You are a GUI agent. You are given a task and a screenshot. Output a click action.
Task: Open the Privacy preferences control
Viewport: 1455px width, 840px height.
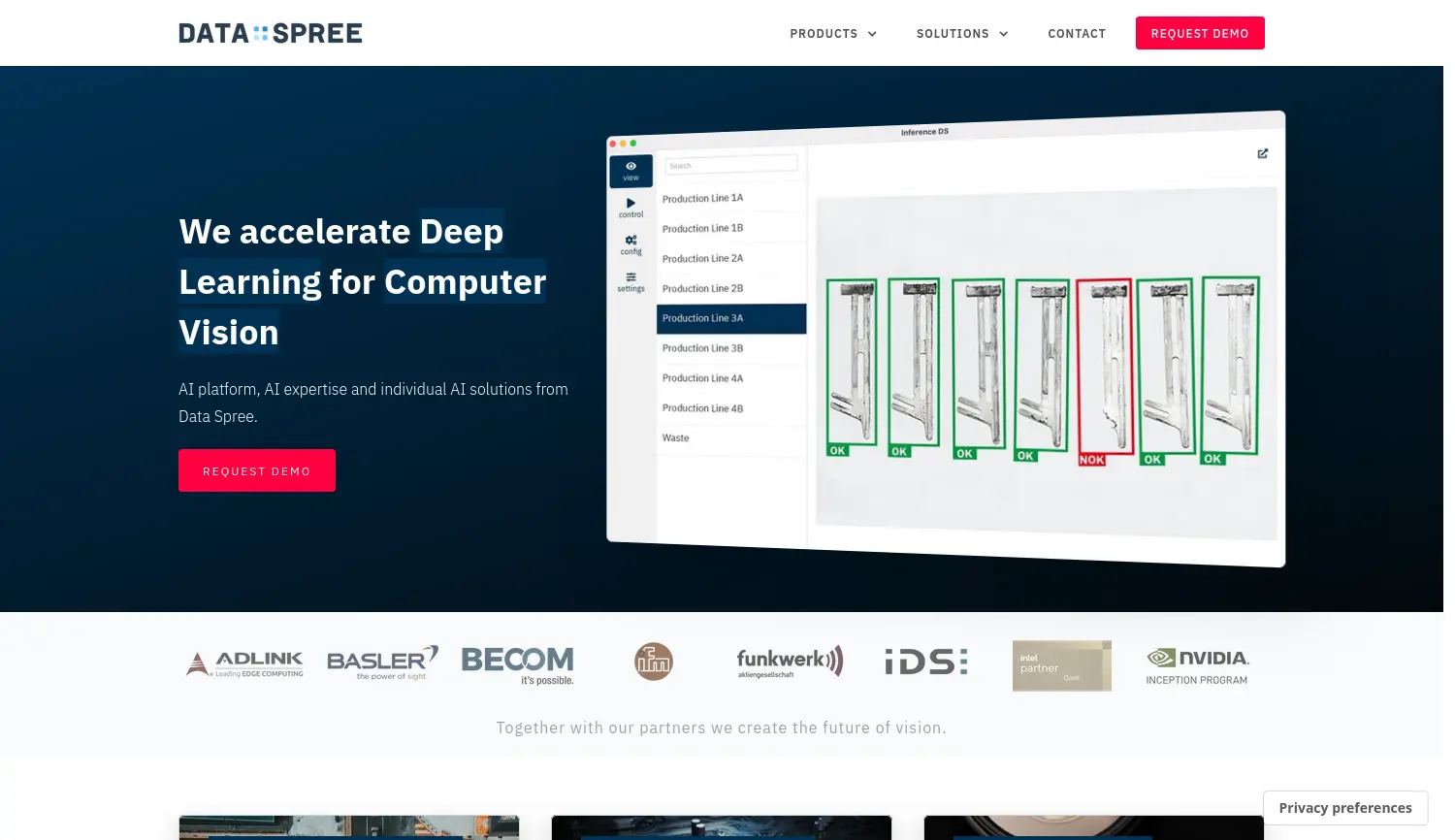[x=1345, y=807]
